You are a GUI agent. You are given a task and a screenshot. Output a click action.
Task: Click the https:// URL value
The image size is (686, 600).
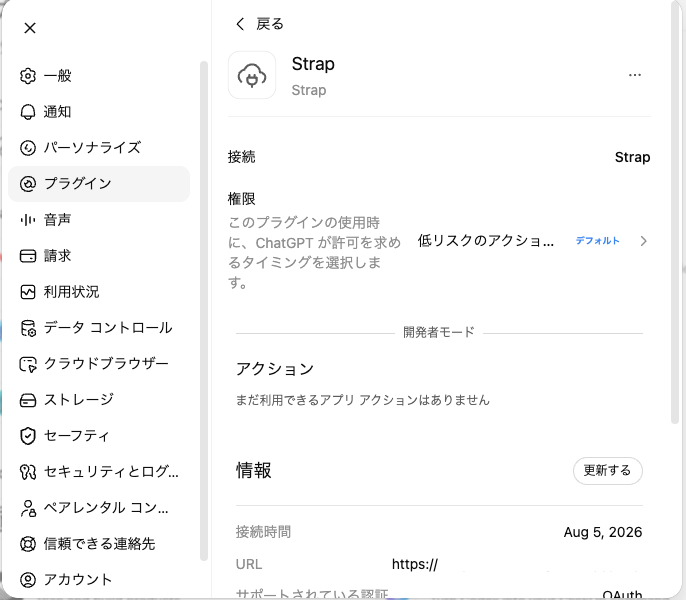(414, 564)
